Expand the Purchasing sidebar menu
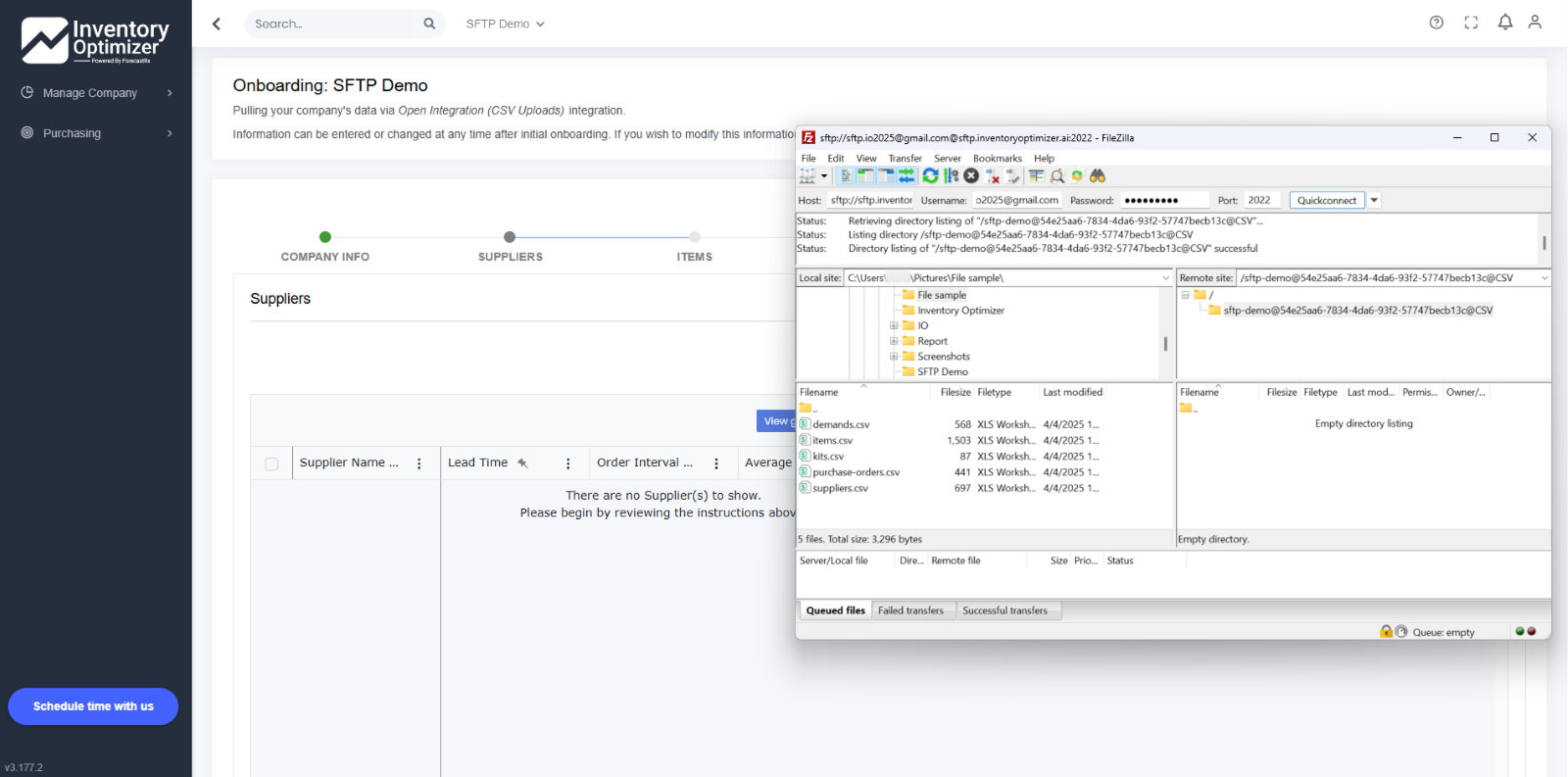 point(96,133)
